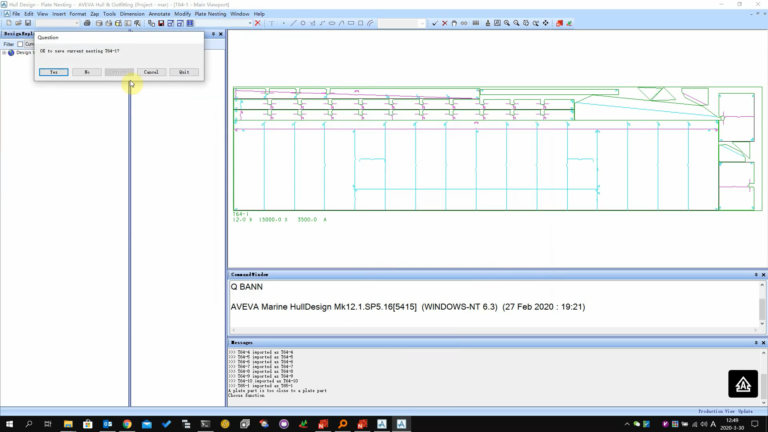Click the red save-nesting disk icon
The height and width of the screenshot is (432, 768).
pyautogui.click(x=161, y=23)
